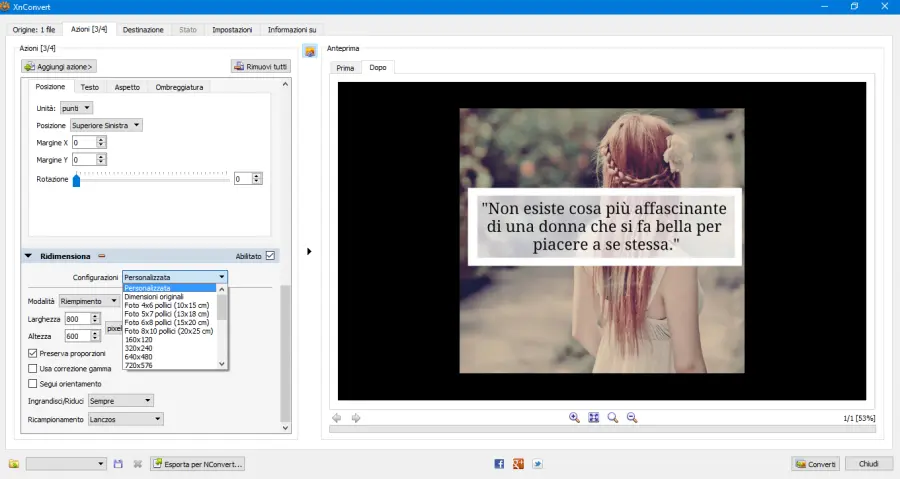
Task: Open the Impostazioni tab
Action: (232, 30)
